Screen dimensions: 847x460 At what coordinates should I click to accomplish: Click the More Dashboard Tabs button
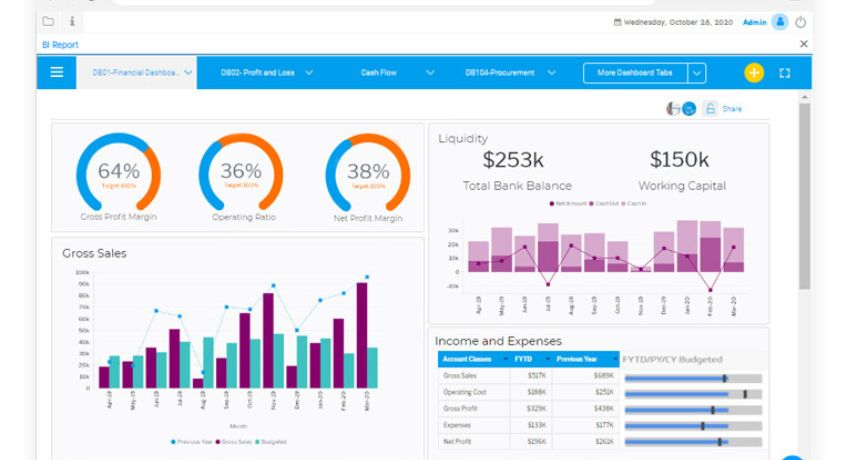click(635, 73)
